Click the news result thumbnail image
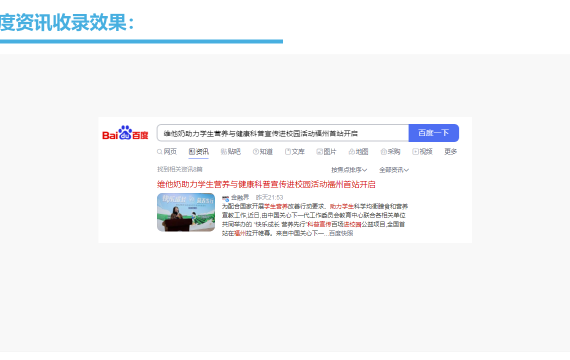The image size is (570, 360). click(x=186, y=212)
